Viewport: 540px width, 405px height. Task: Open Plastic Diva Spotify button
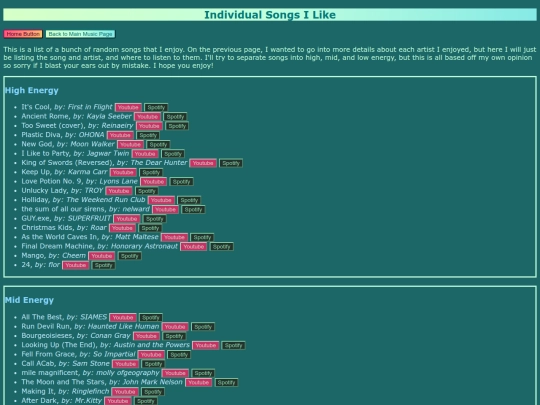pos(148,135)
